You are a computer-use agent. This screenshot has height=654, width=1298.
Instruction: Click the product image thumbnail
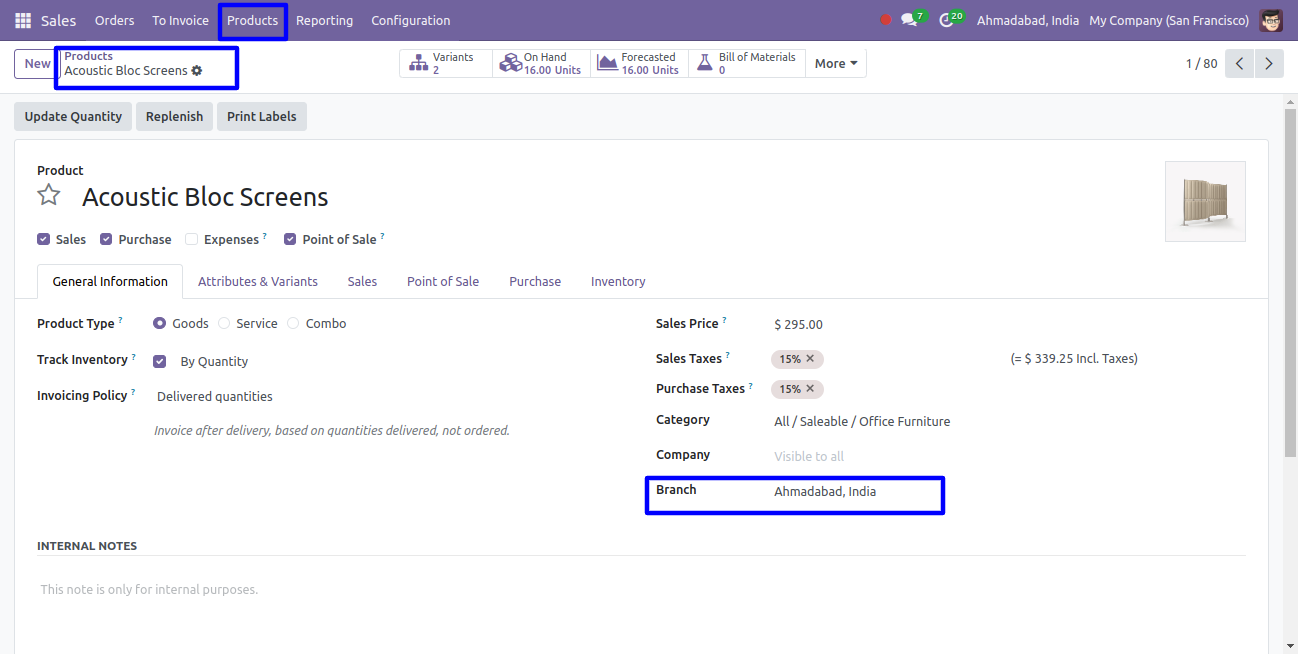1205,202
